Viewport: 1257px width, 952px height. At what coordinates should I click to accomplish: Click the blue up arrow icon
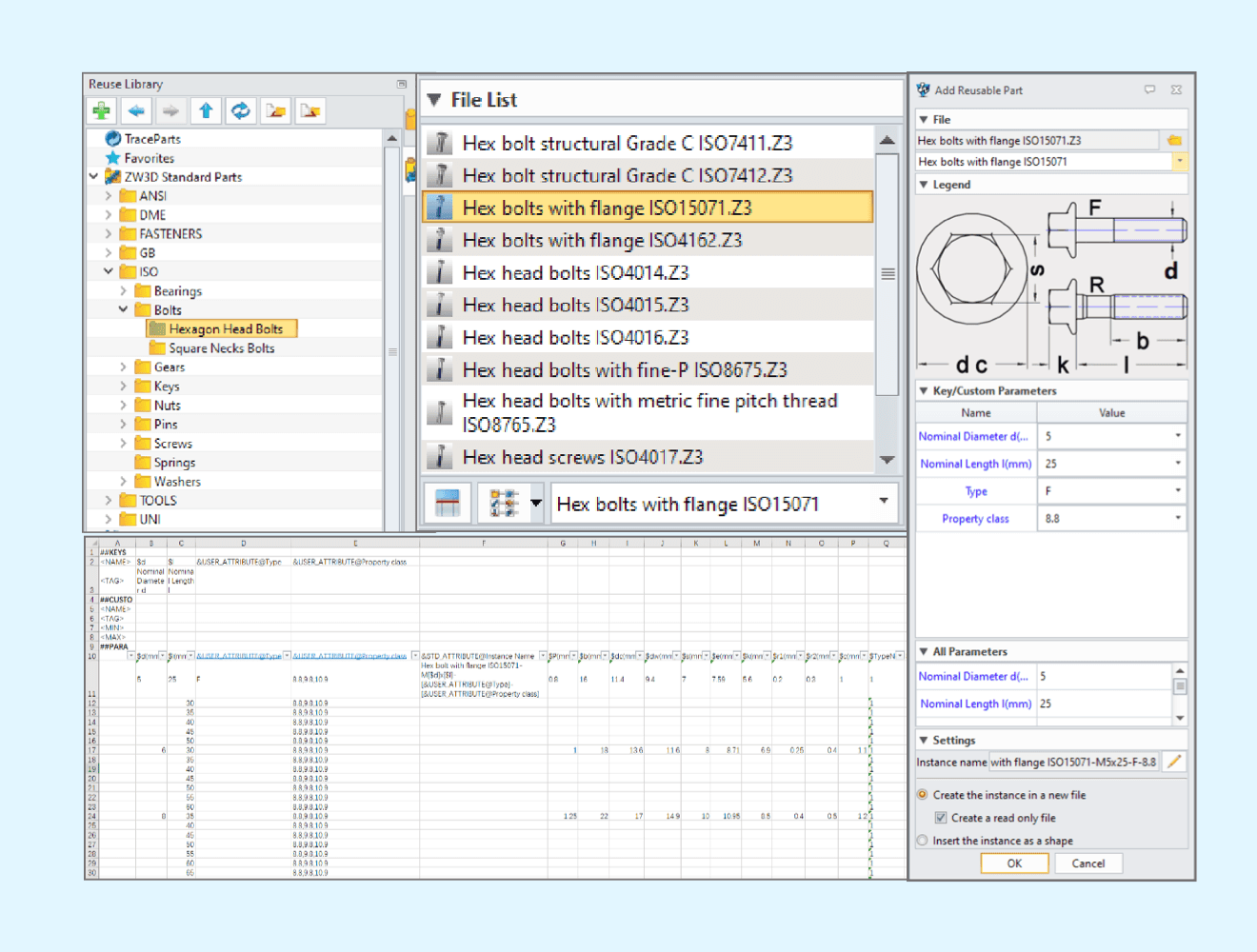click(206, 111)
